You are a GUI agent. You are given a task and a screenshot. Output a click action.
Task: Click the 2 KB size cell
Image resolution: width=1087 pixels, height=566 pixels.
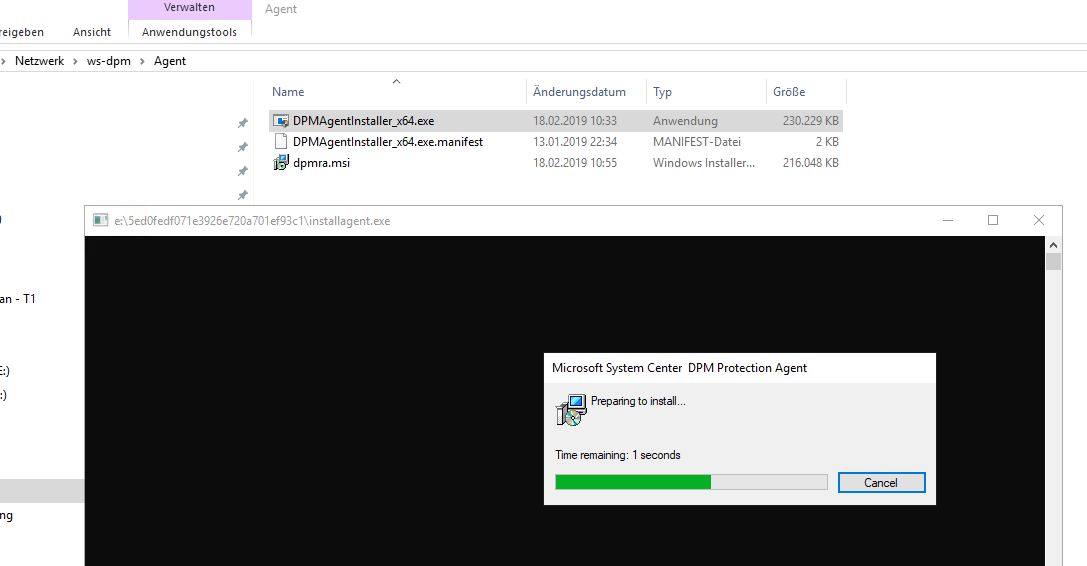(x=827, y=142)
